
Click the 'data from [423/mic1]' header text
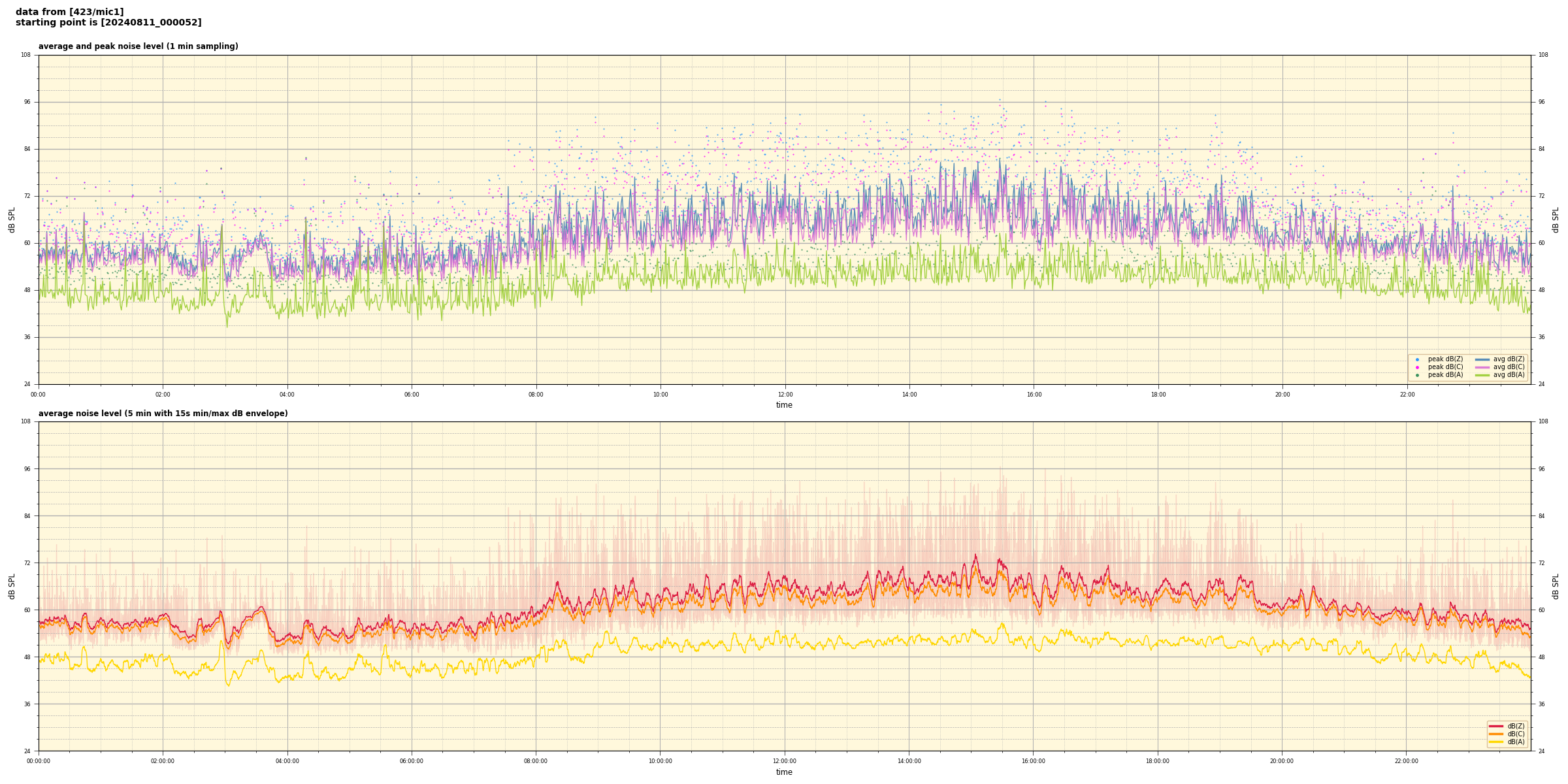[x=69, y=12]
